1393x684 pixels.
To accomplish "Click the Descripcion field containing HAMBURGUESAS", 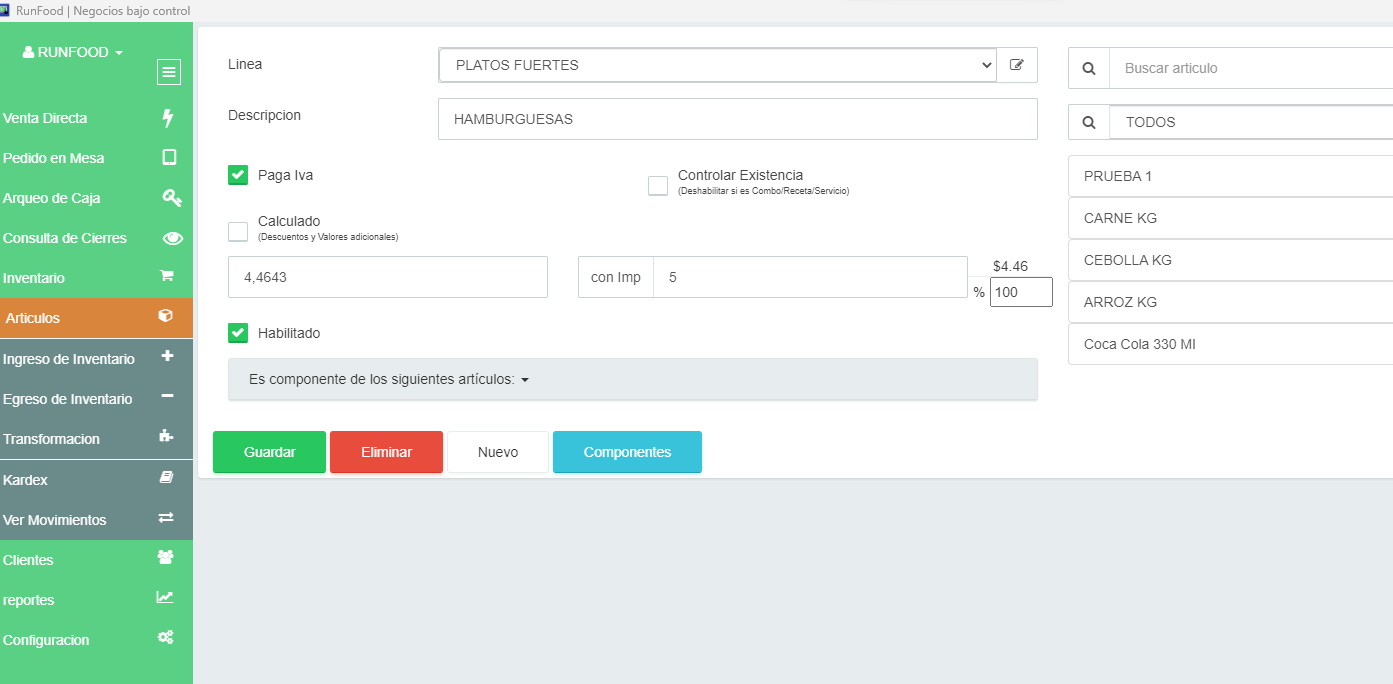I will (737, 119).
